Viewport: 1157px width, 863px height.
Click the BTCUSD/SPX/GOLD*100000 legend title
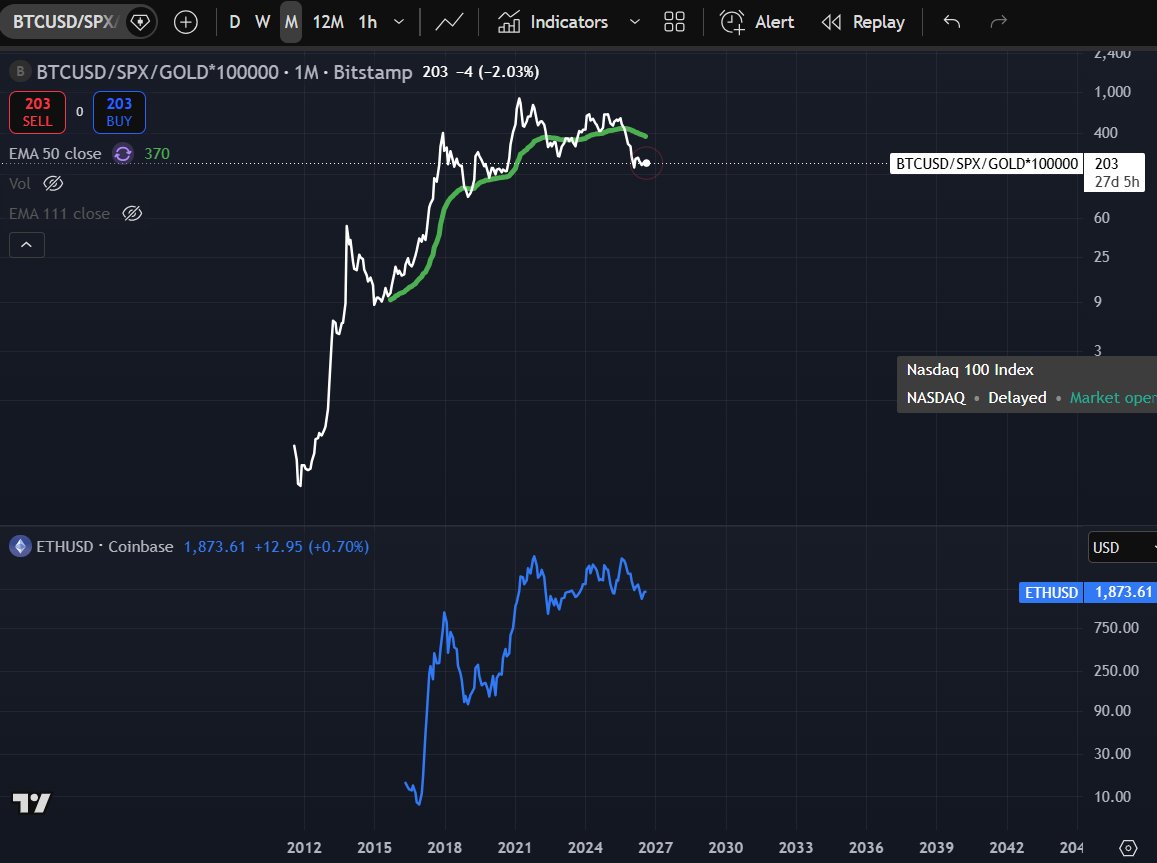[x=157, y=72]
